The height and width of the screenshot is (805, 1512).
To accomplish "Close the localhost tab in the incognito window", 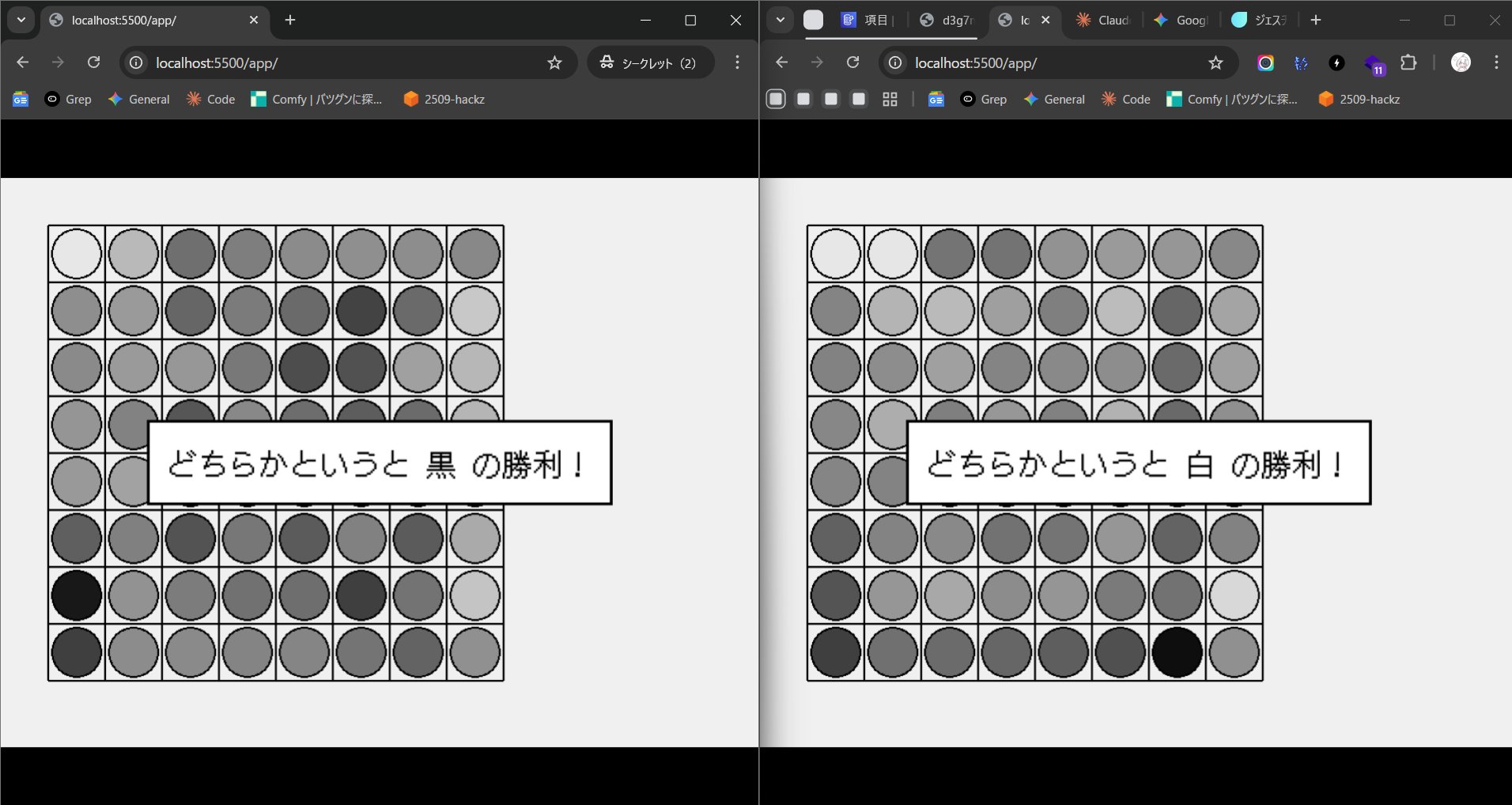I will tap(254, 20).
